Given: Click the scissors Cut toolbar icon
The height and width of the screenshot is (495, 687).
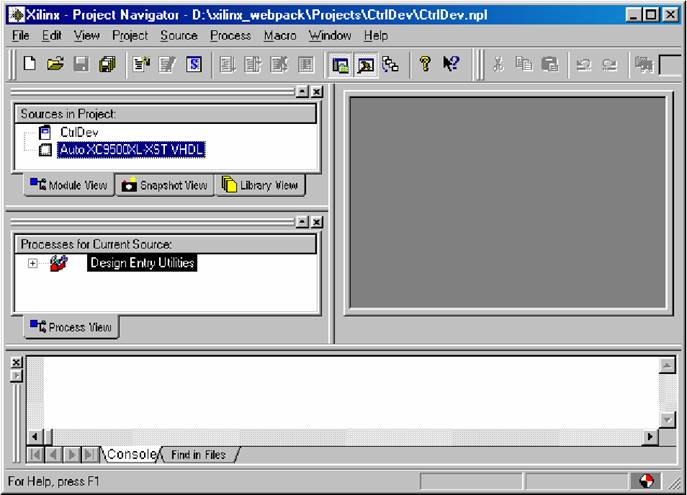Looking at the screenshot, I should (498, 64).
